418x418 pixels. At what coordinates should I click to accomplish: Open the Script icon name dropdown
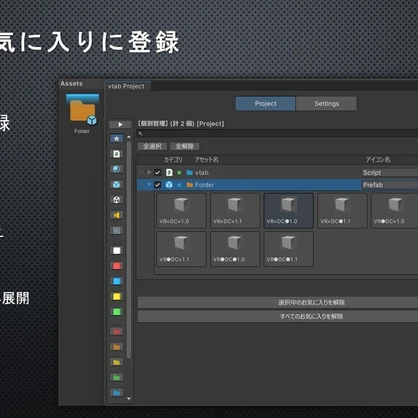pyautogui.click(x=390, y=172)
